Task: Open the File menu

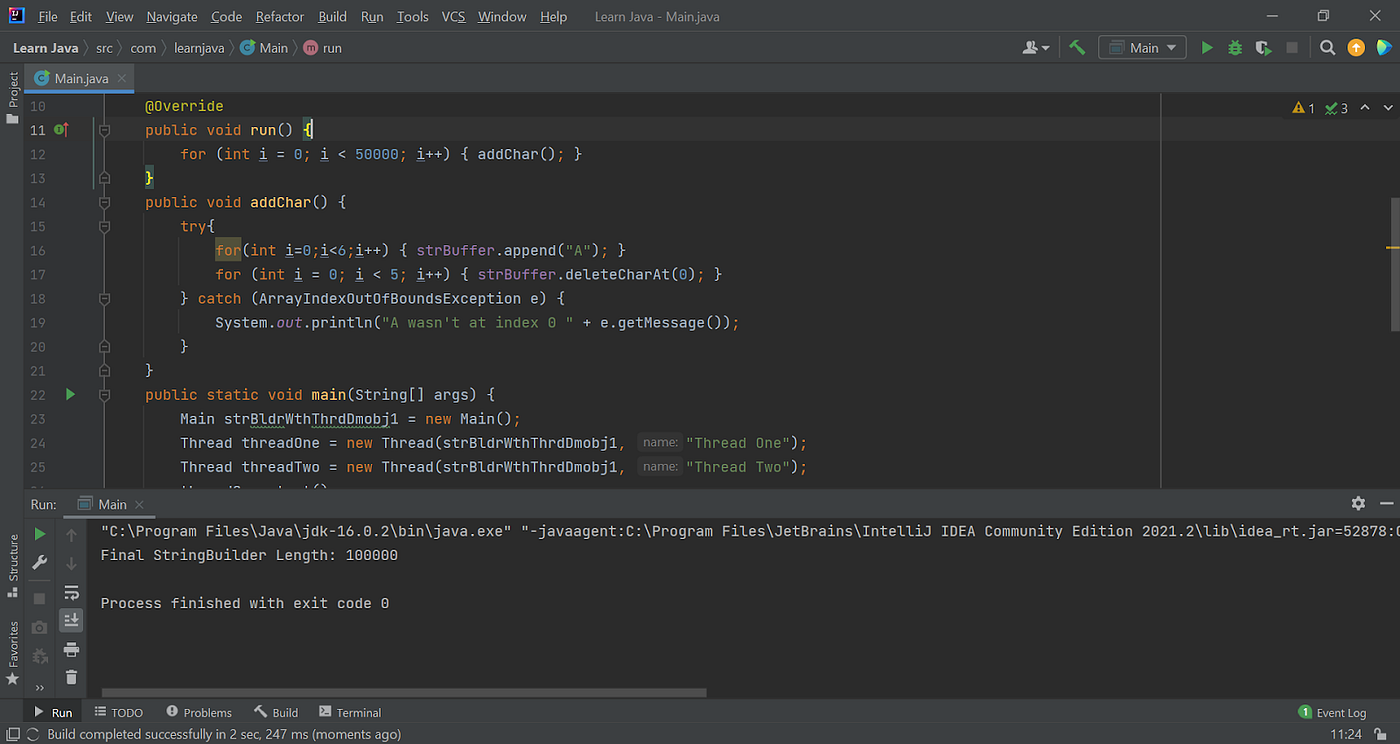Action: pyautogui.click(x=48, y=17)
